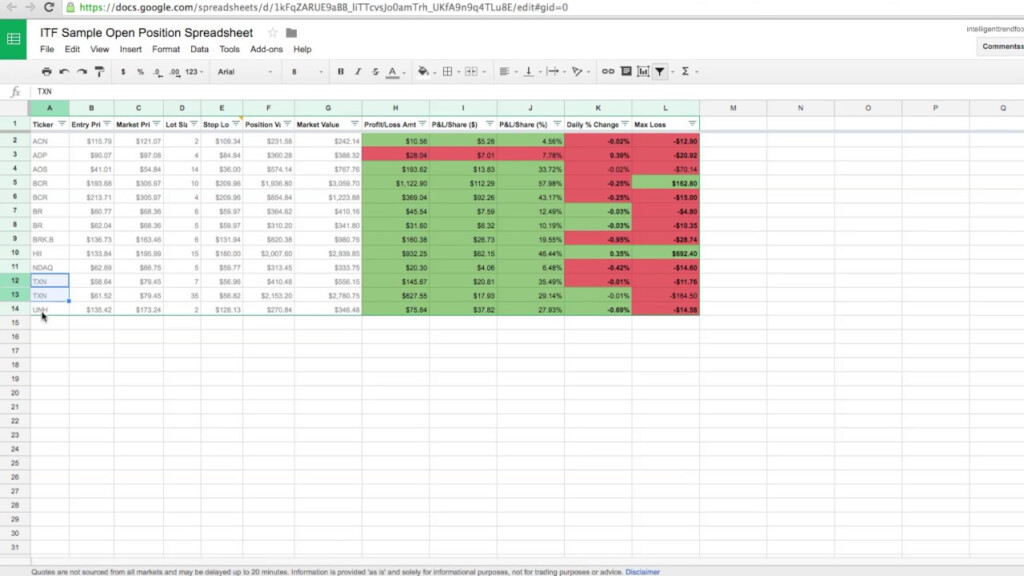The height and width of the screenshot is (576, 1024).
Task: Click the Insert link icon
Action: (608, 71)
